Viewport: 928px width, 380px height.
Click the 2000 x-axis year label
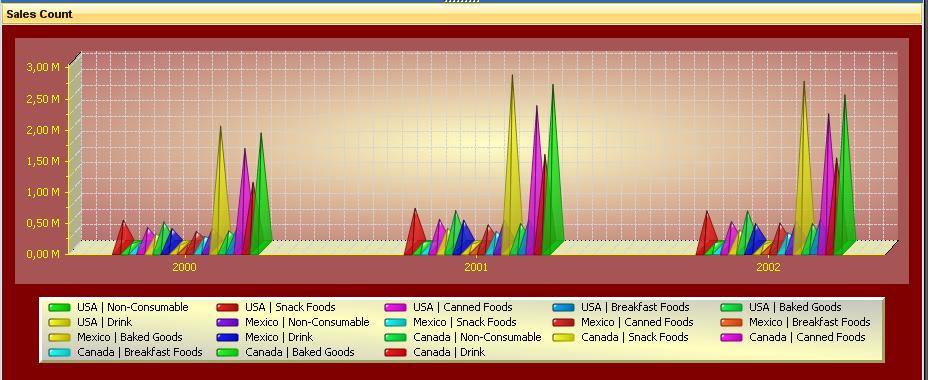(x=184, y=268)
